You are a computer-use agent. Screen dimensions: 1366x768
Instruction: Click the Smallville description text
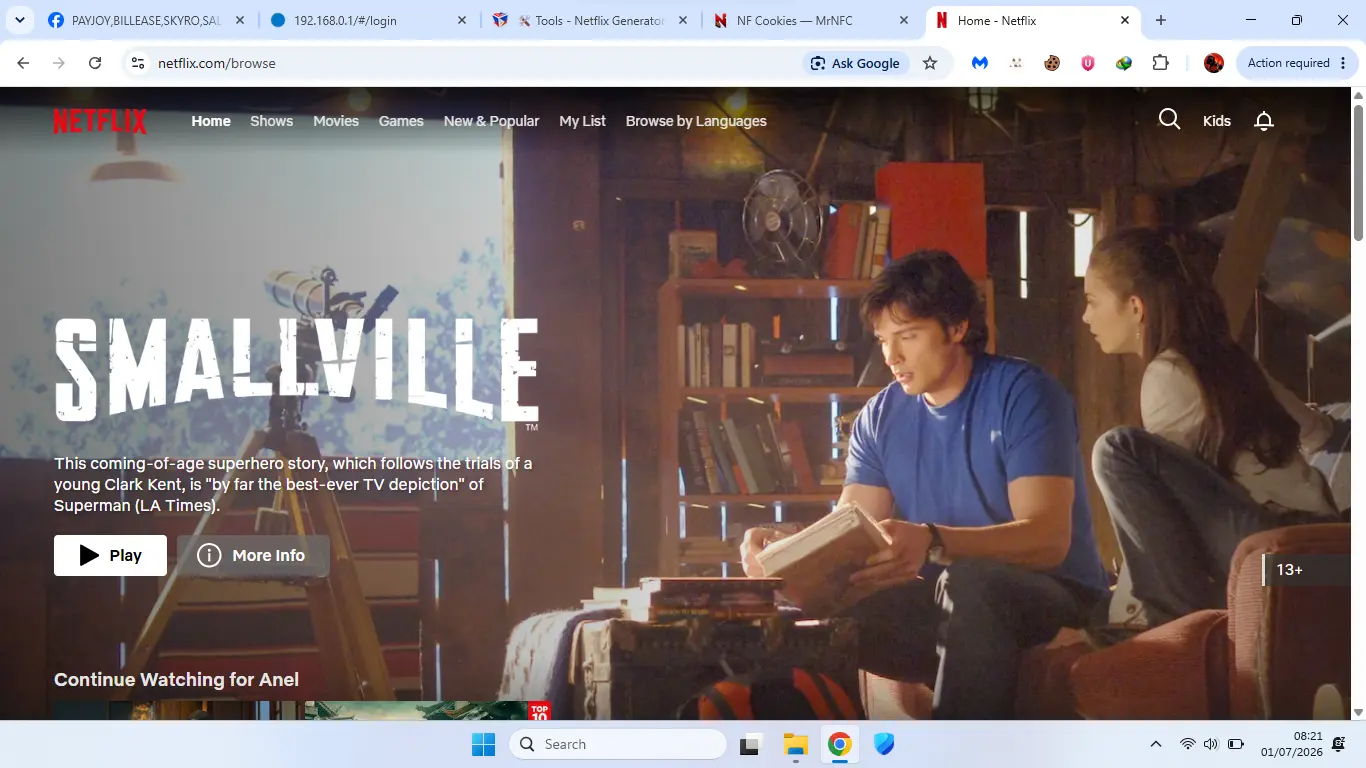(293, 485)
